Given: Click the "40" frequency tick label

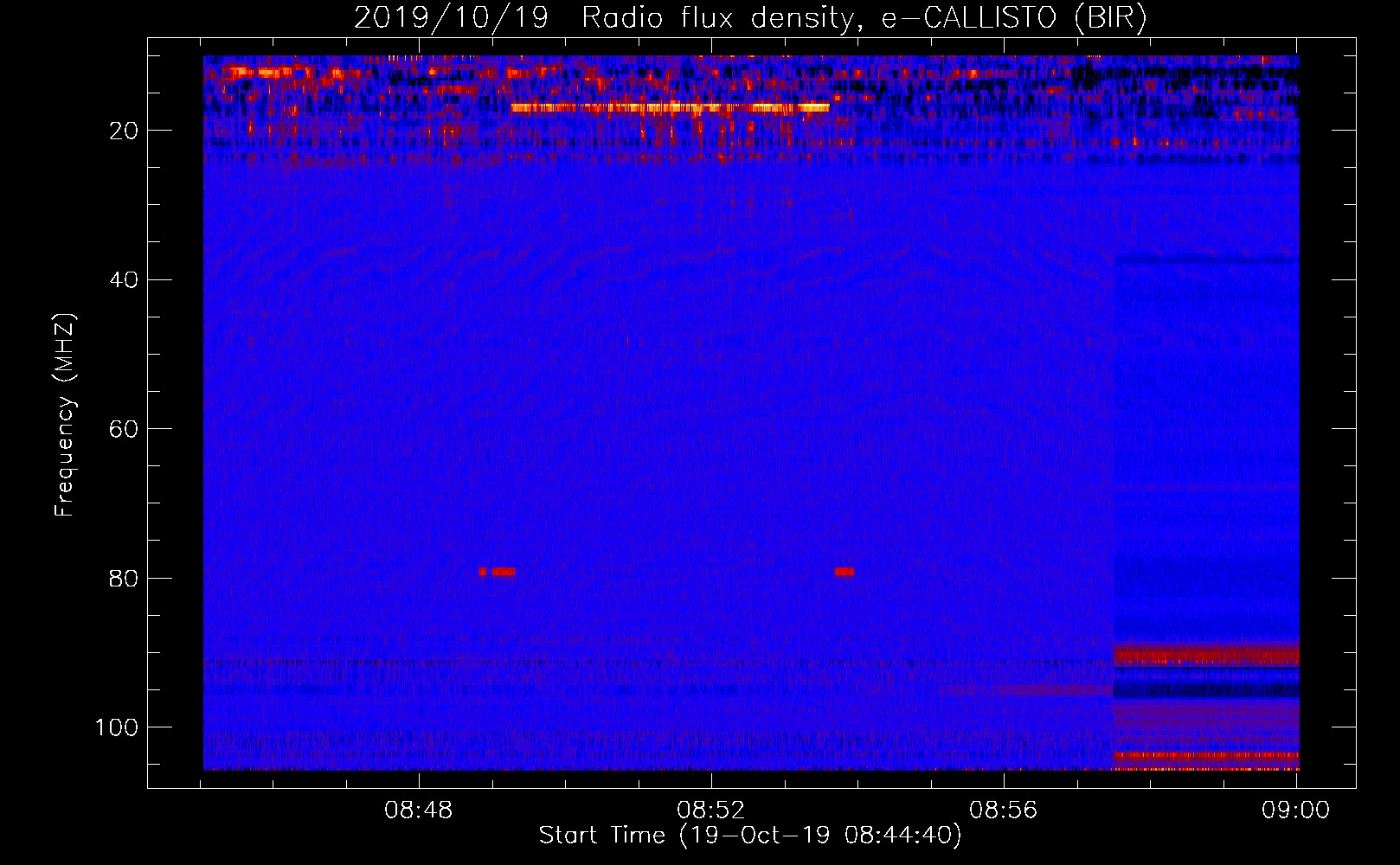Looking at the screenshot, I should click(124, 280).
